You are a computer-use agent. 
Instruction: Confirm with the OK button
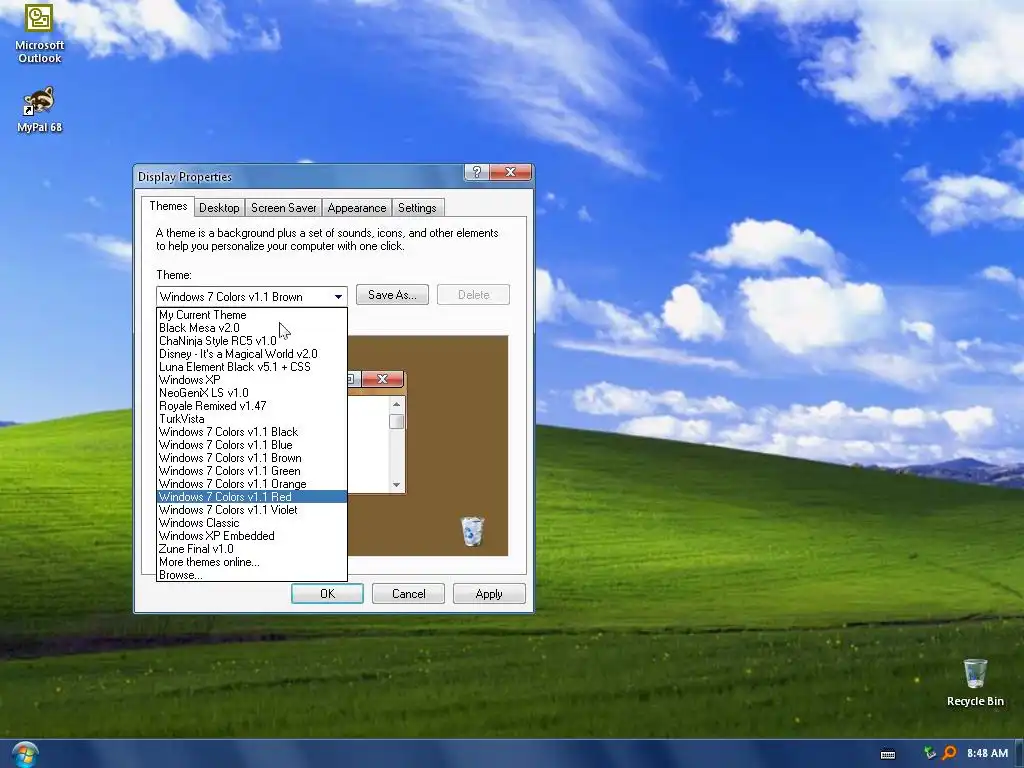[x=327, y=594]
